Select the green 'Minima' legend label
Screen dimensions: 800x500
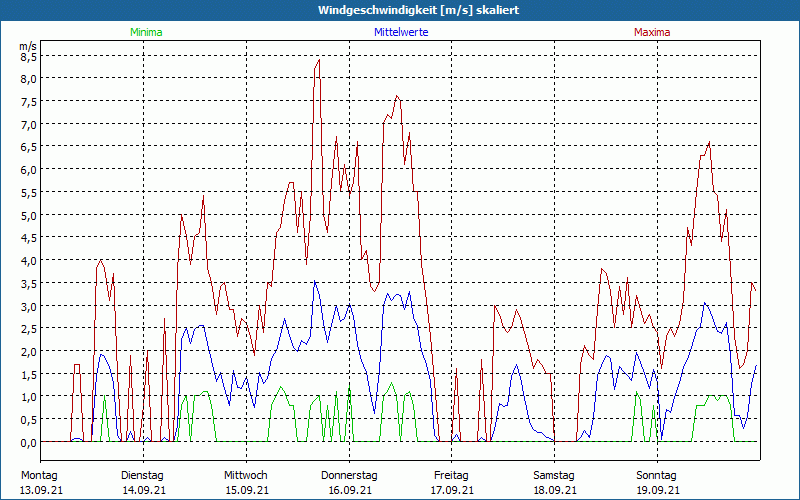(x=146, y=32)
